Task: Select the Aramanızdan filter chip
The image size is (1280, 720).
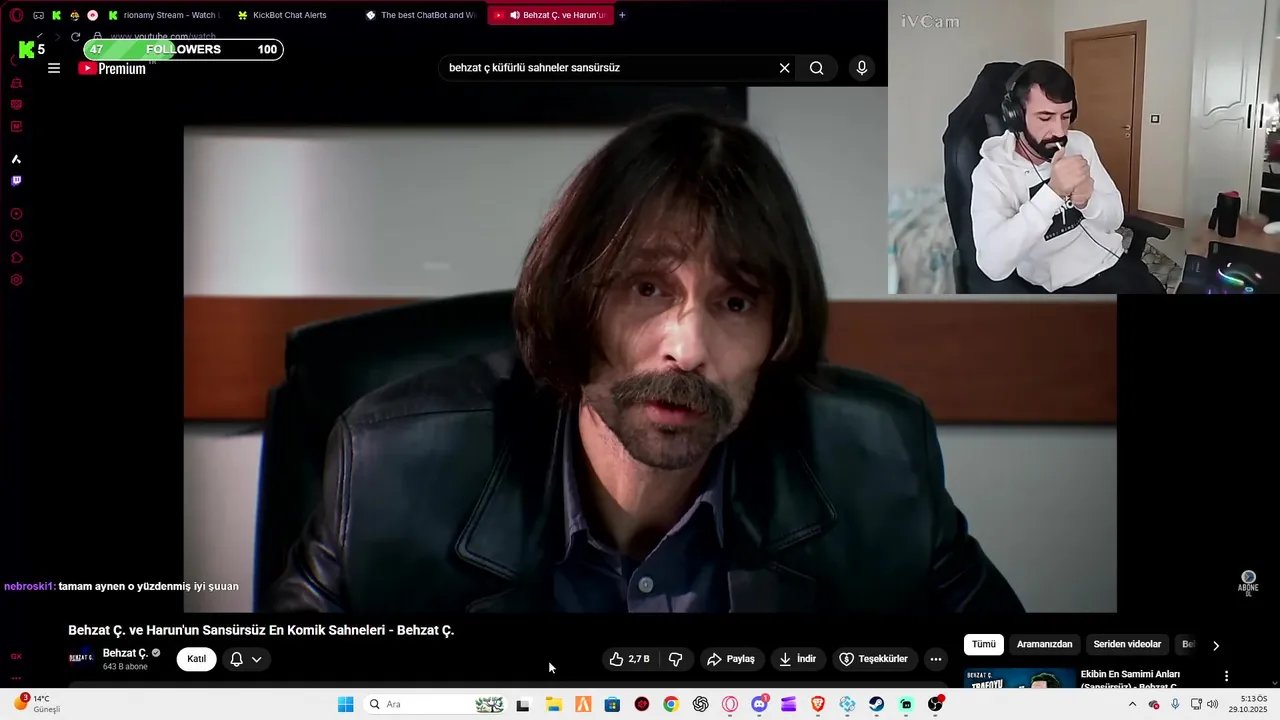Action: pos(1045,645)
